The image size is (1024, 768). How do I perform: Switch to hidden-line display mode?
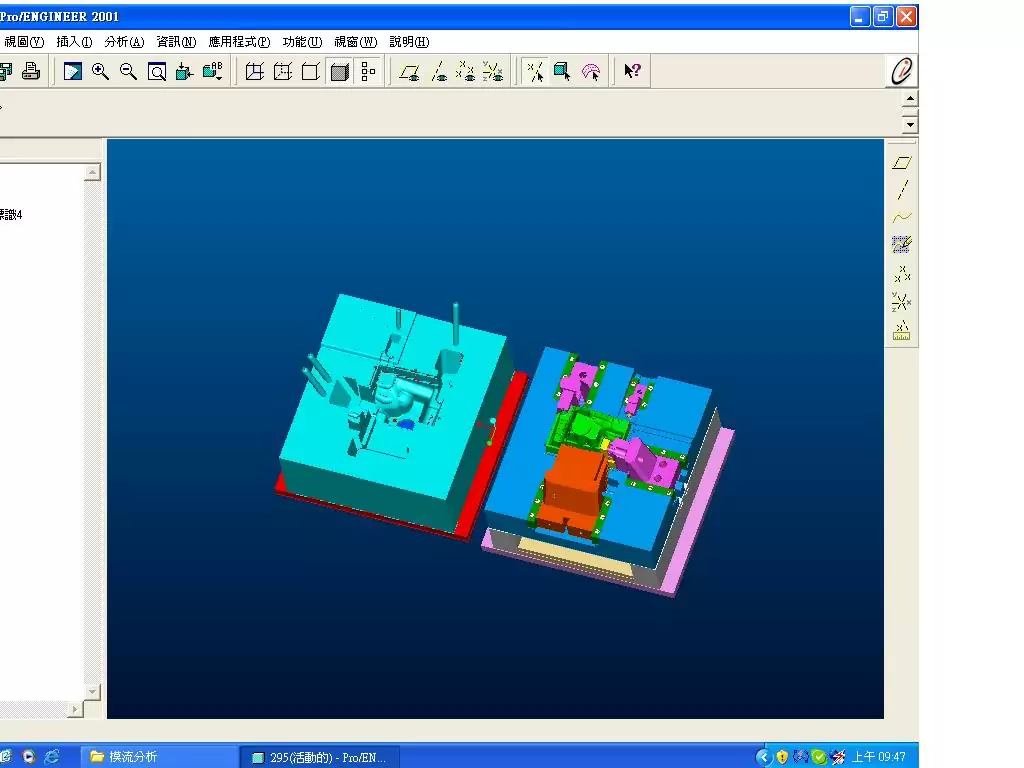point(283,71)
